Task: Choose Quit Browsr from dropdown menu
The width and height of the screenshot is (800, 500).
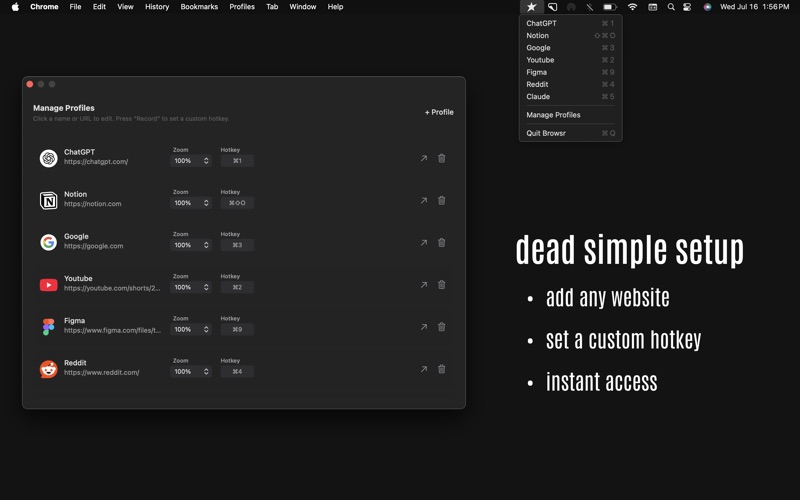Action: [570, 133]
